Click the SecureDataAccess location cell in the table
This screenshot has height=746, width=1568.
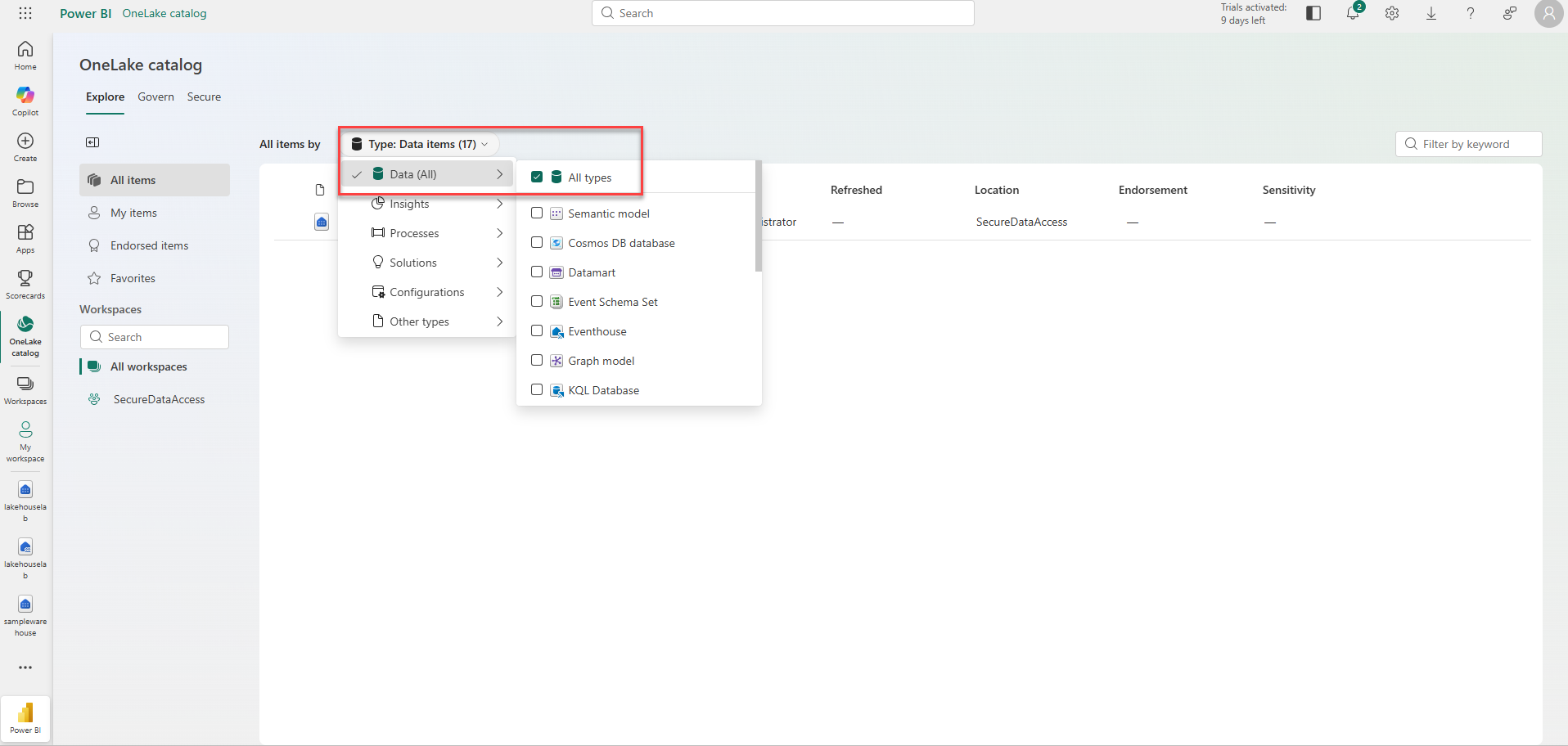[1021, 222]
